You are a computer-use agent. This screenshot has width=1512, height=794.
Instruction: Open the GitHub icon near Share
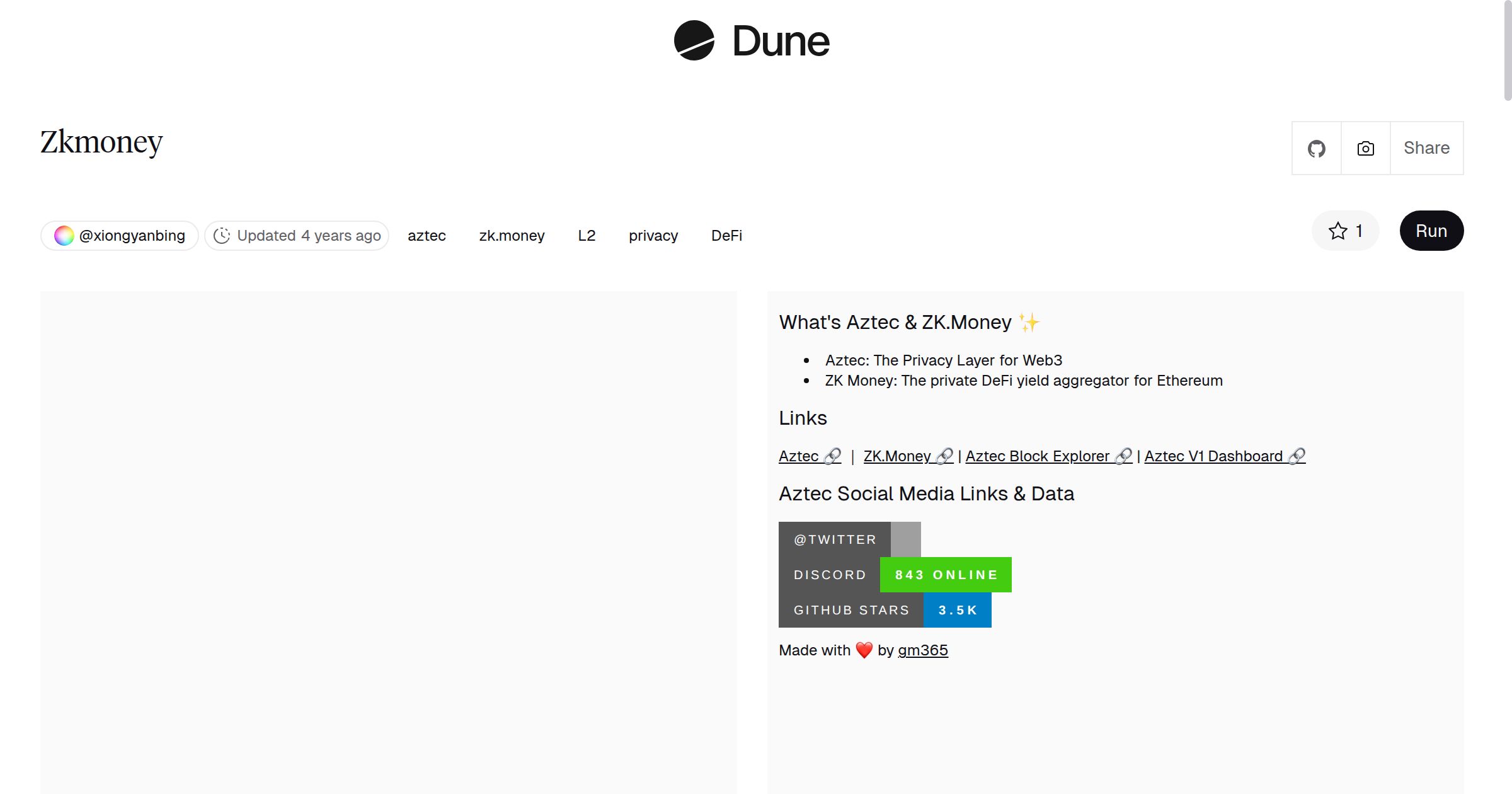1316,148
